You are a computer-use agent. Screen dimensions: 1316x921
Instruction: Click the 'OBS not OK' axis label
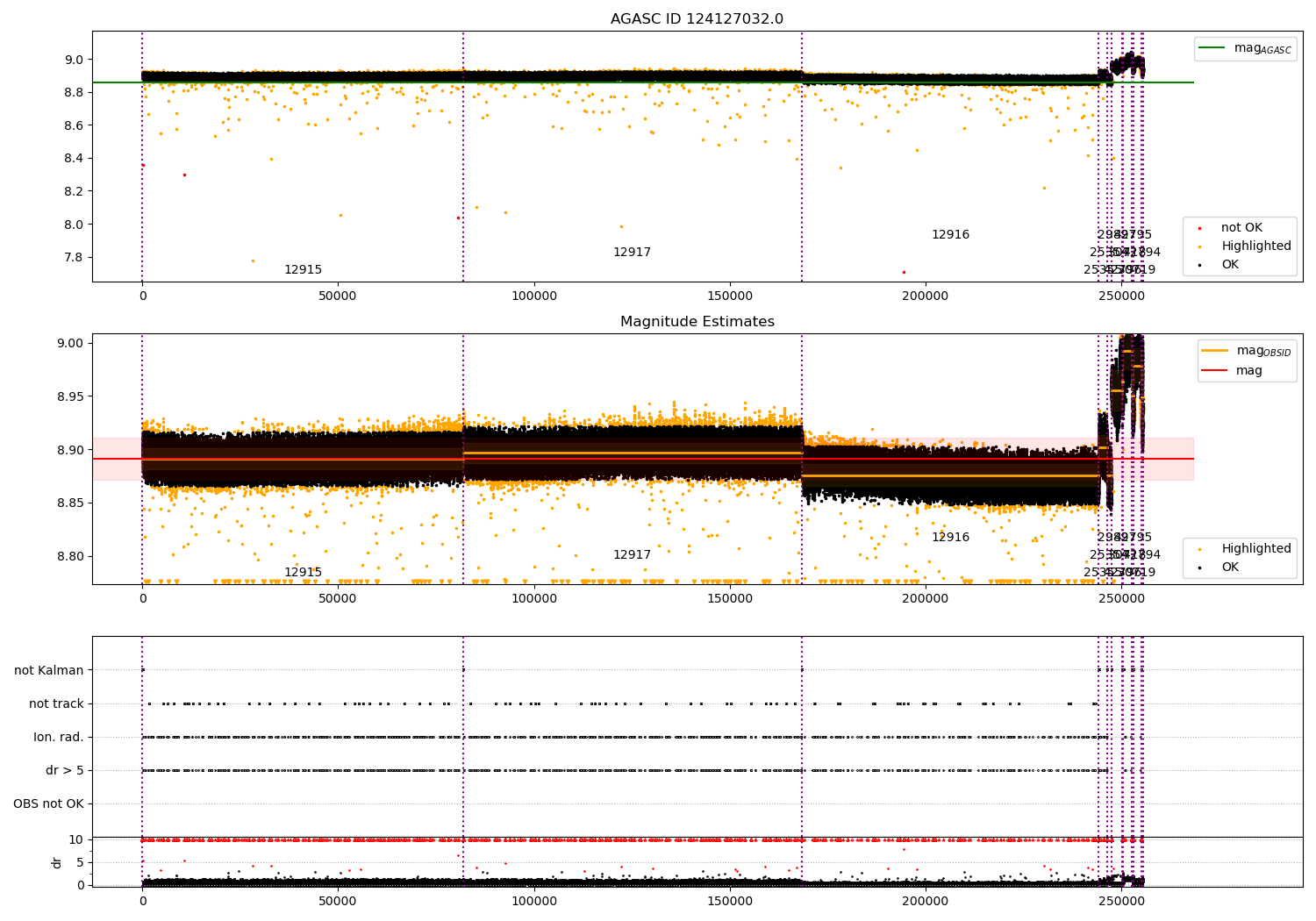[x=48, y=804]
